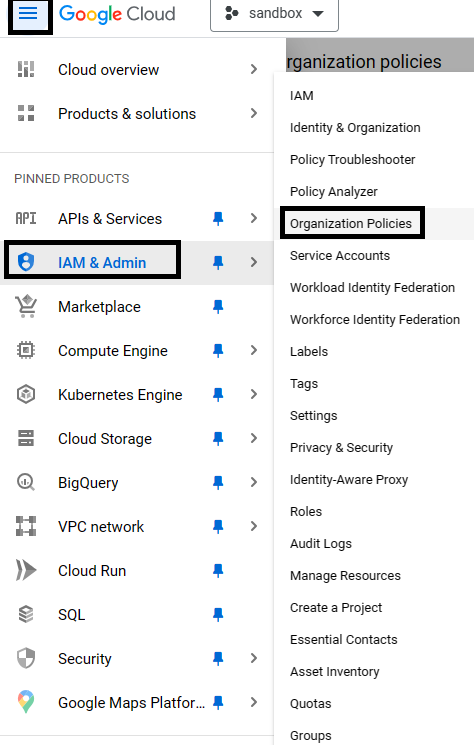Select Service Accounts in the submenu
Image resolution: width=474 pixels, height=745 pixels.
(340, 256)
